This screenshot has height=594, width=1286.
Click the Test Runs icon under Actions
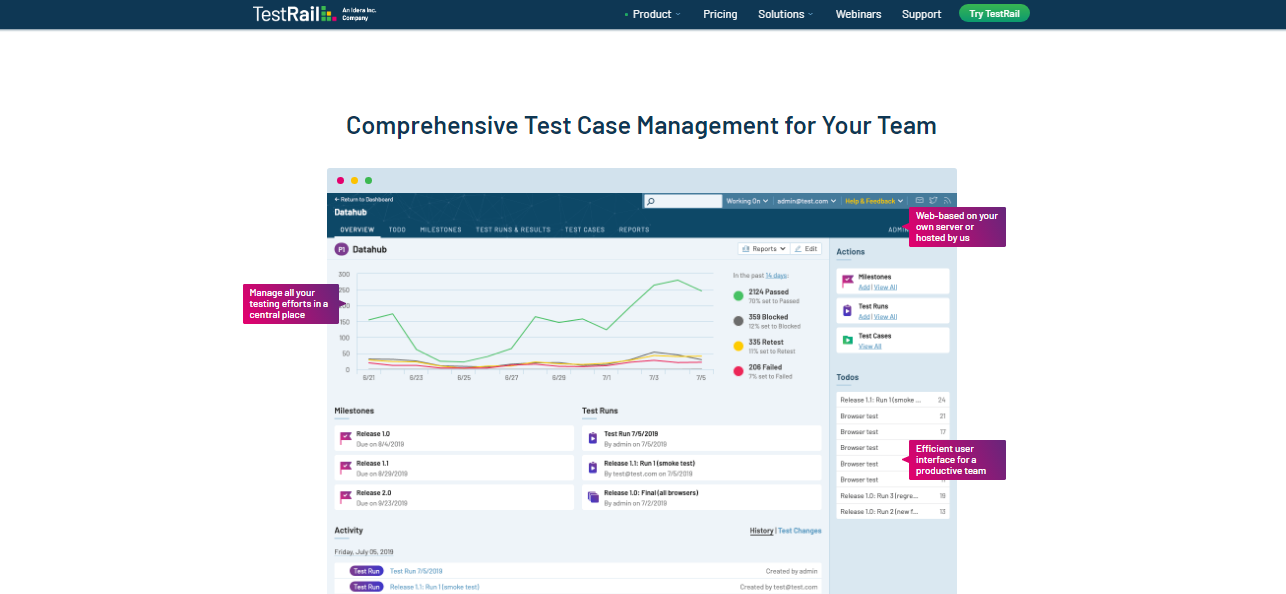click(848, 311)
